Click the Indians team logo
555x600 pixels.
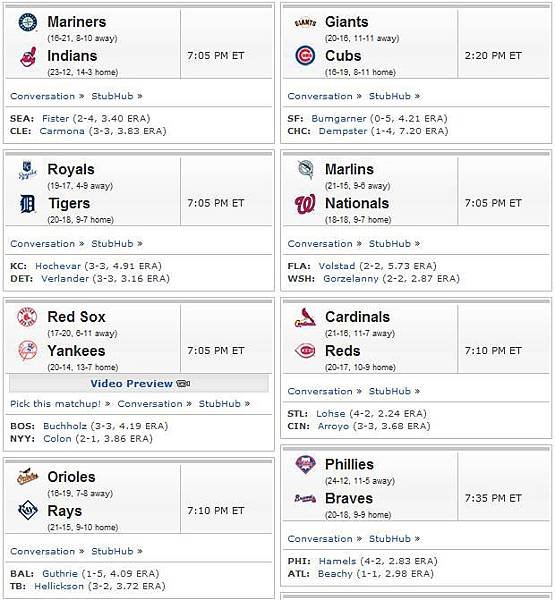(x=28, y=56)
